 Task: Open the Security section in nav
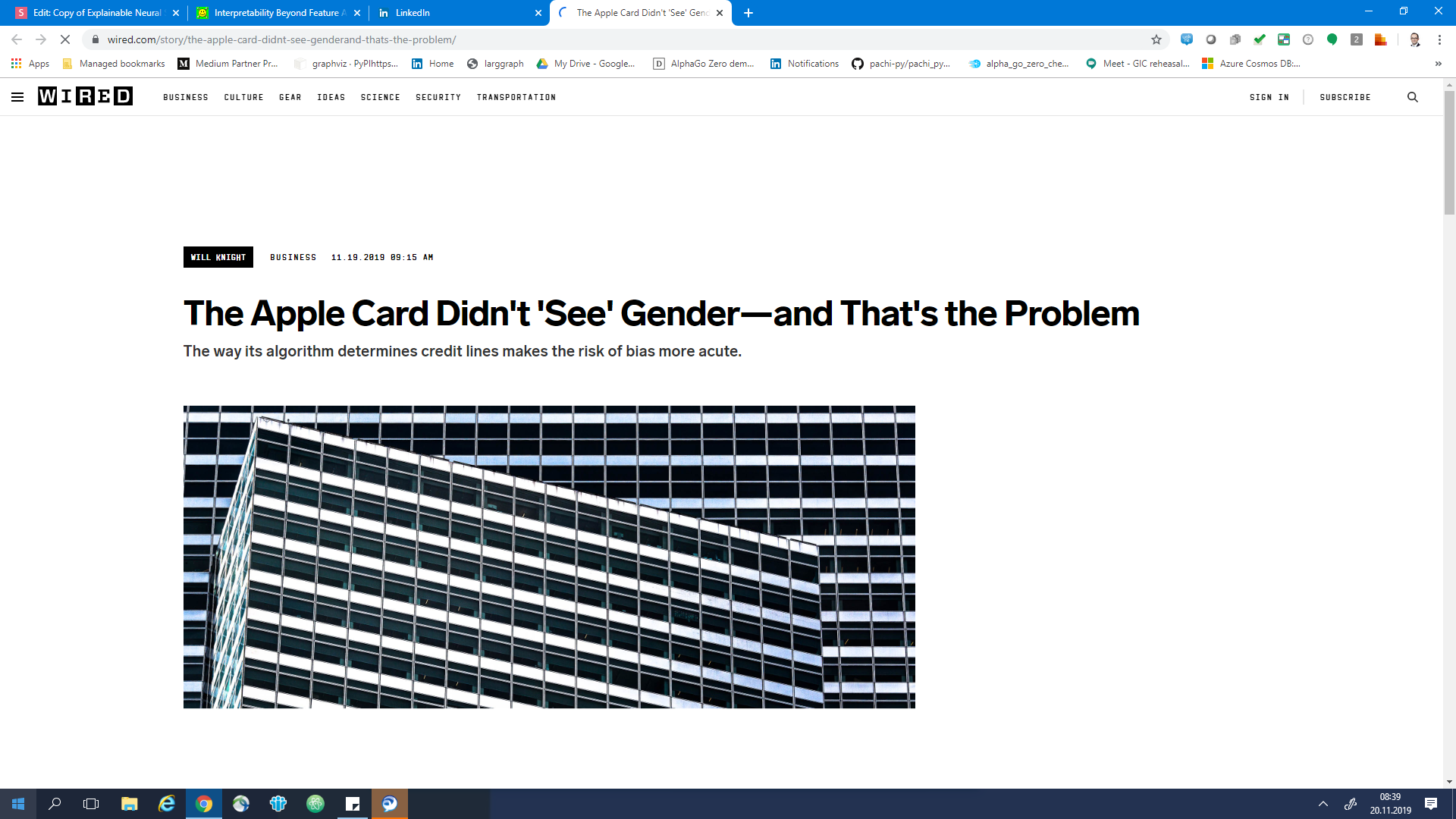pyautogui.click(x=438, y=97)
